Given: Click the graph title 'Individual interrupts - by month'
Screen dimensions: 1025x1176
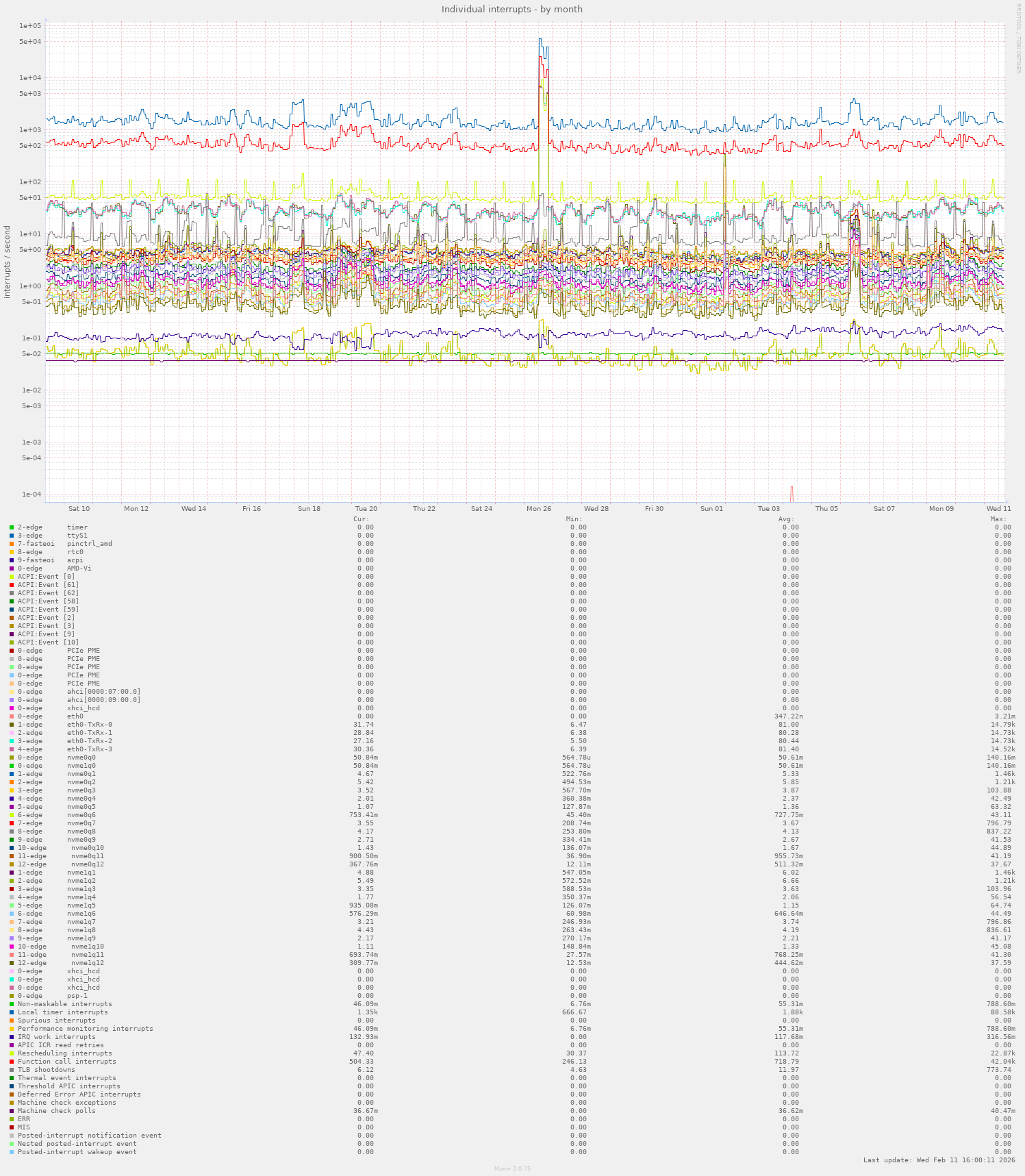Looking at the screenshot, I should pos(512,9).
